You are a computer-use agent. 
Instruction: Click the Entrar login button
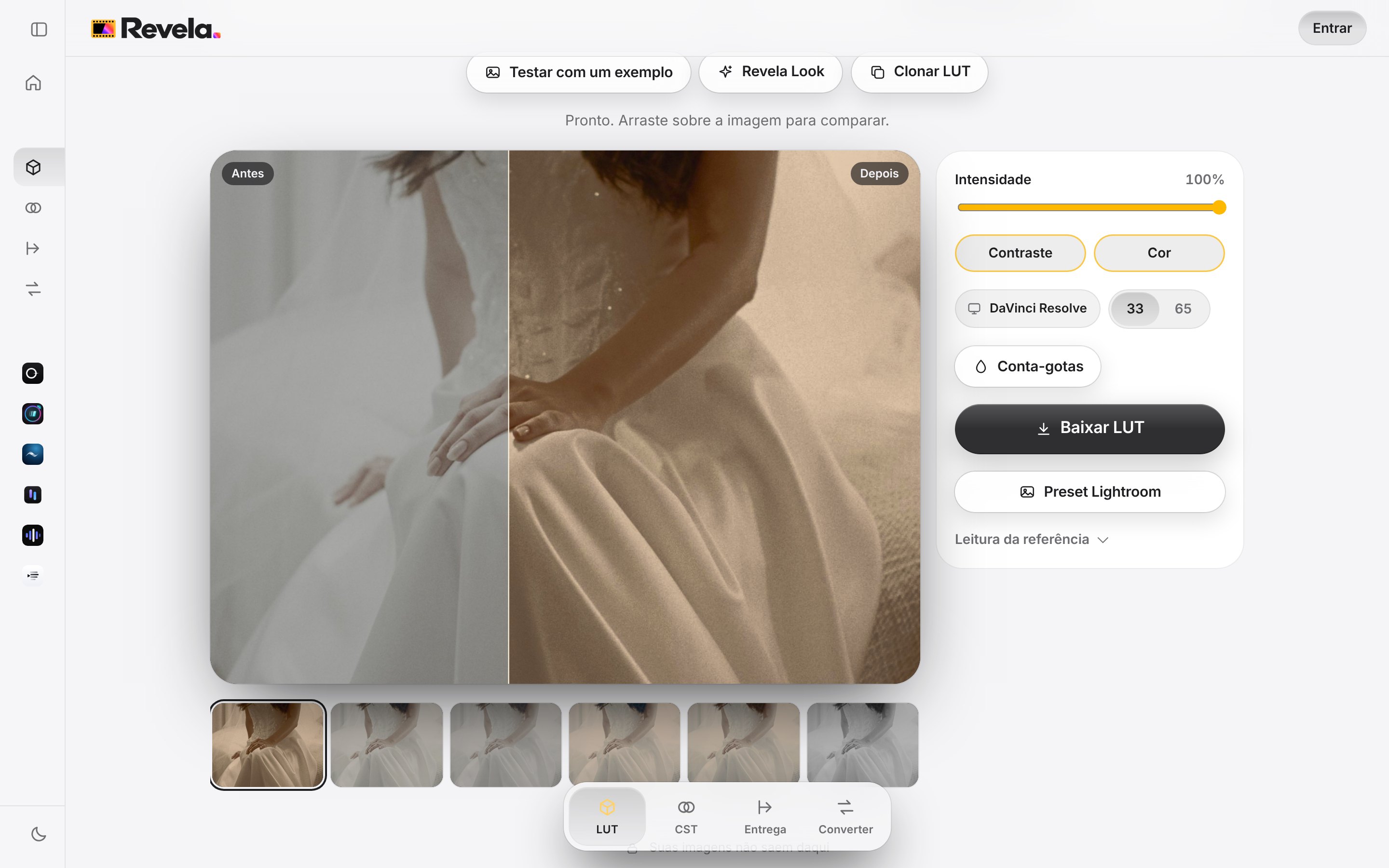point(1332,28)
